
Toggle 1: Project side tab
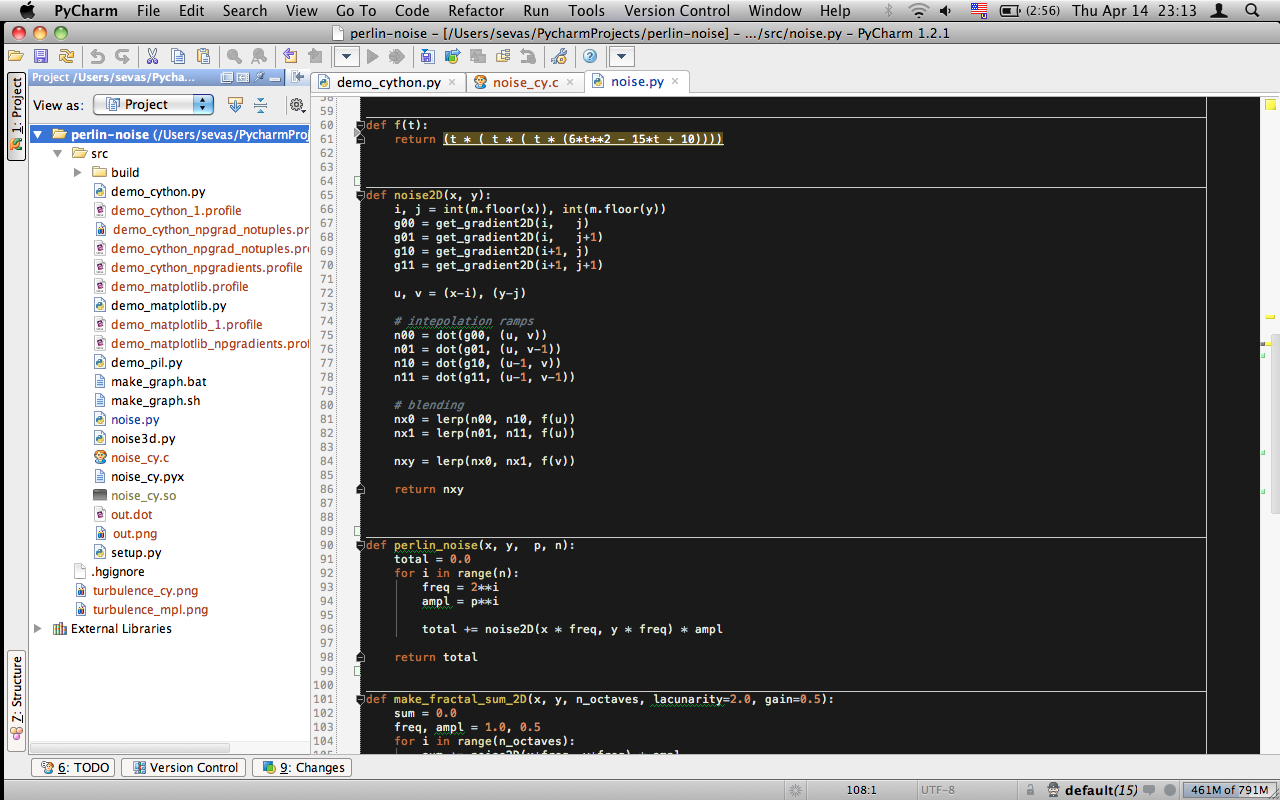(x=16, y=116)
